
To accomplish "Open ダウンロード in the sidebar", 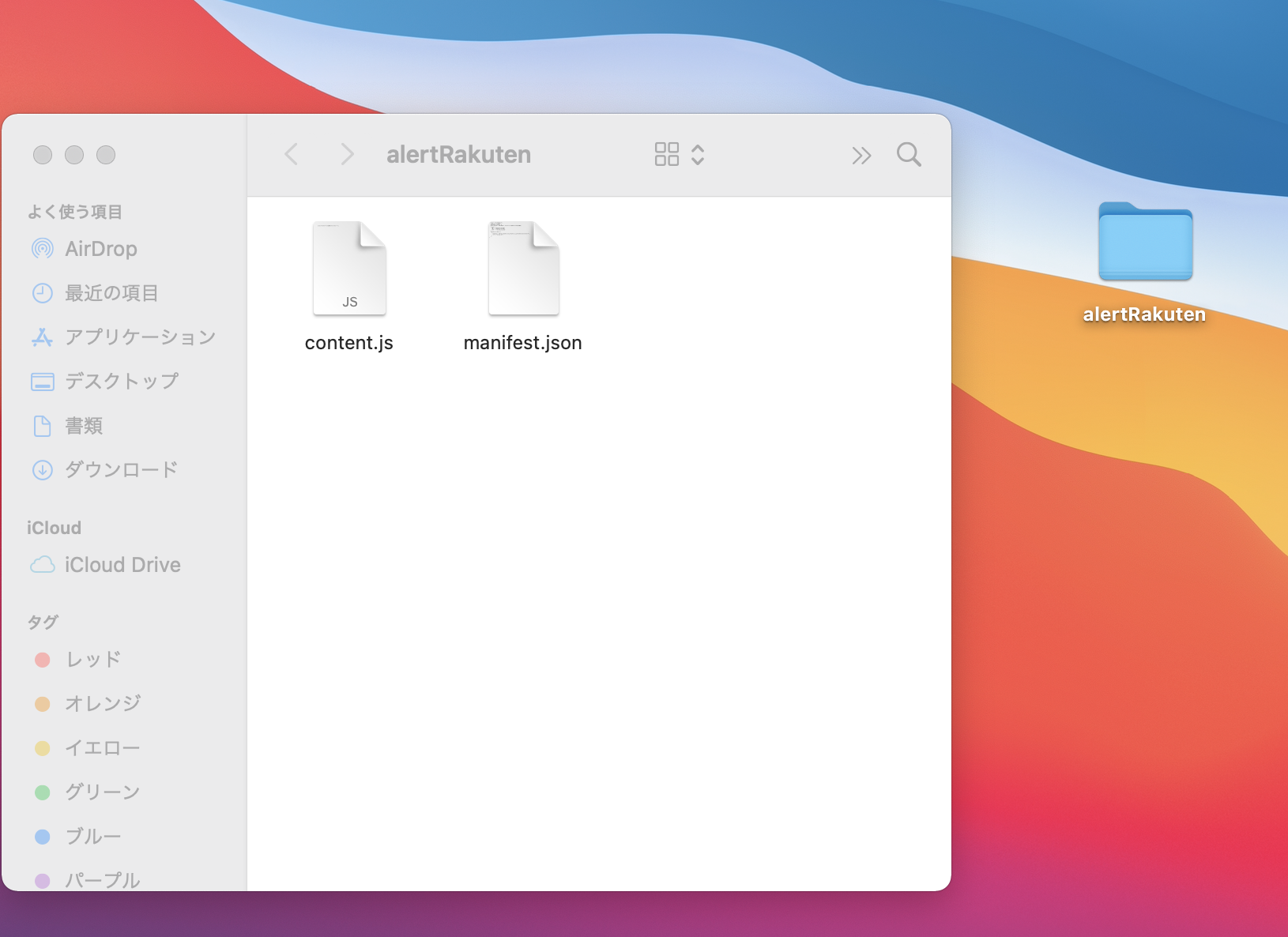I will tap(122, 470).
